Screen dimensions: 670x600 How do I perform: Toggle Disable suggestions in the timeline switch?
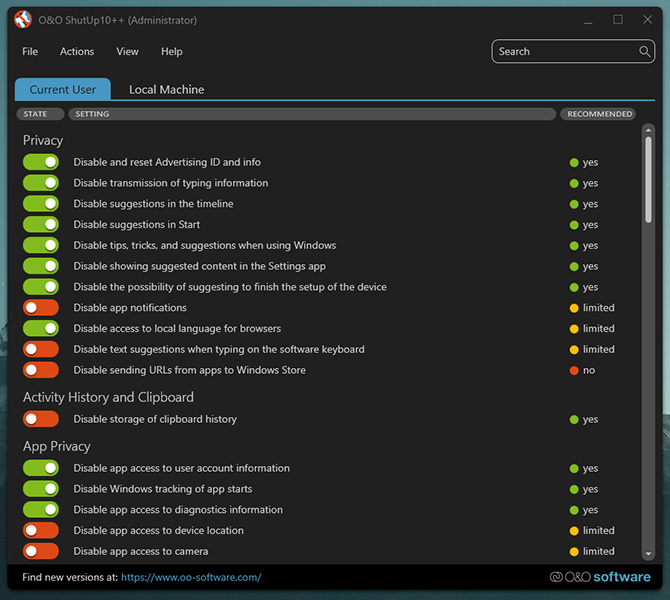click(41, 203)
